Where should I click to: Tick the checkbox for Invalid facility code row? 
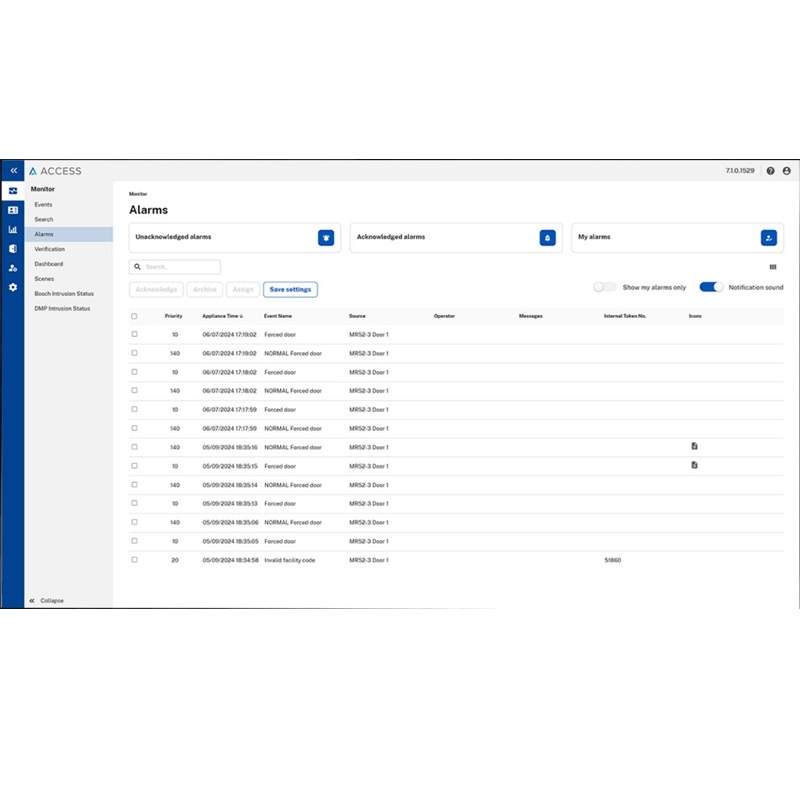click(135, 560)
